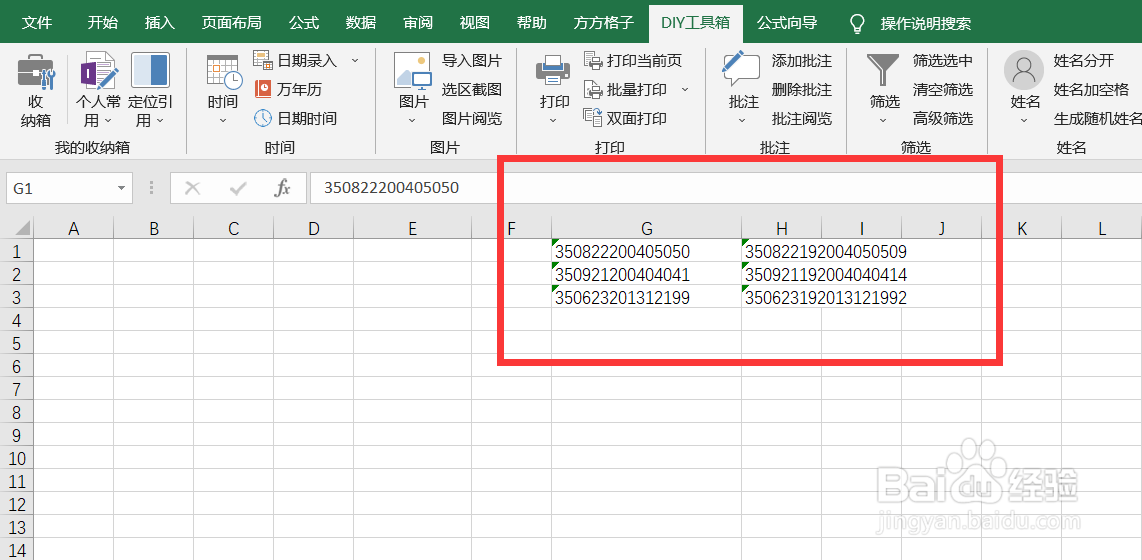Expand the 时间 dropdown arrow
Viewport: 1142px width, 560px height.
pyautogui.click(x=223, y=120)
